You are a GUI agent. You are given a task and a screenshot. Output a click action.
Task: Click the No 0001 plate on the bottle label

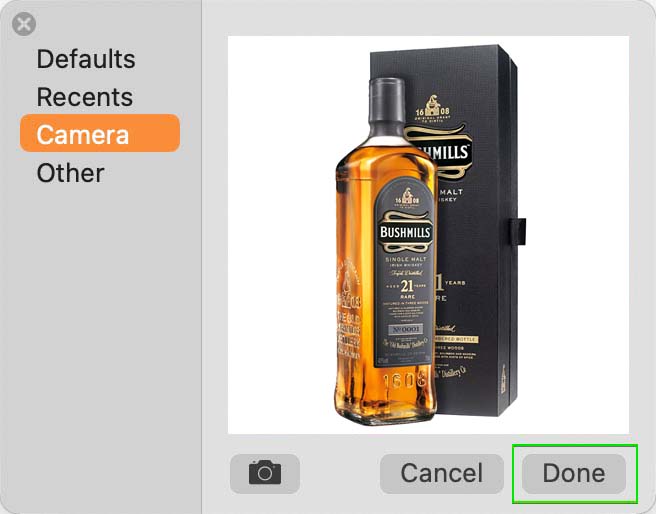click(x=405, y=329)
